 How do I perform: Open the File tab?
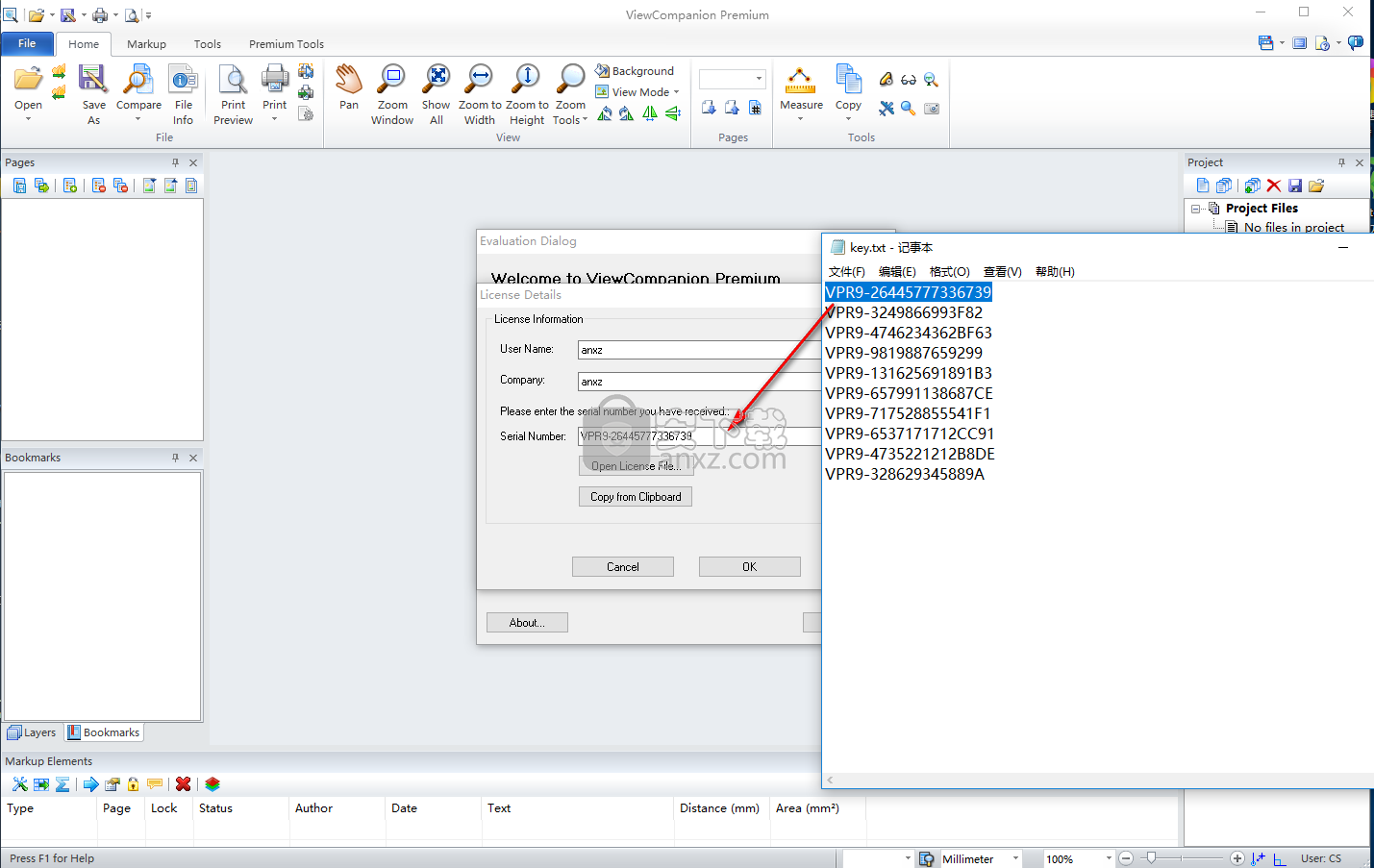[27, 43]
